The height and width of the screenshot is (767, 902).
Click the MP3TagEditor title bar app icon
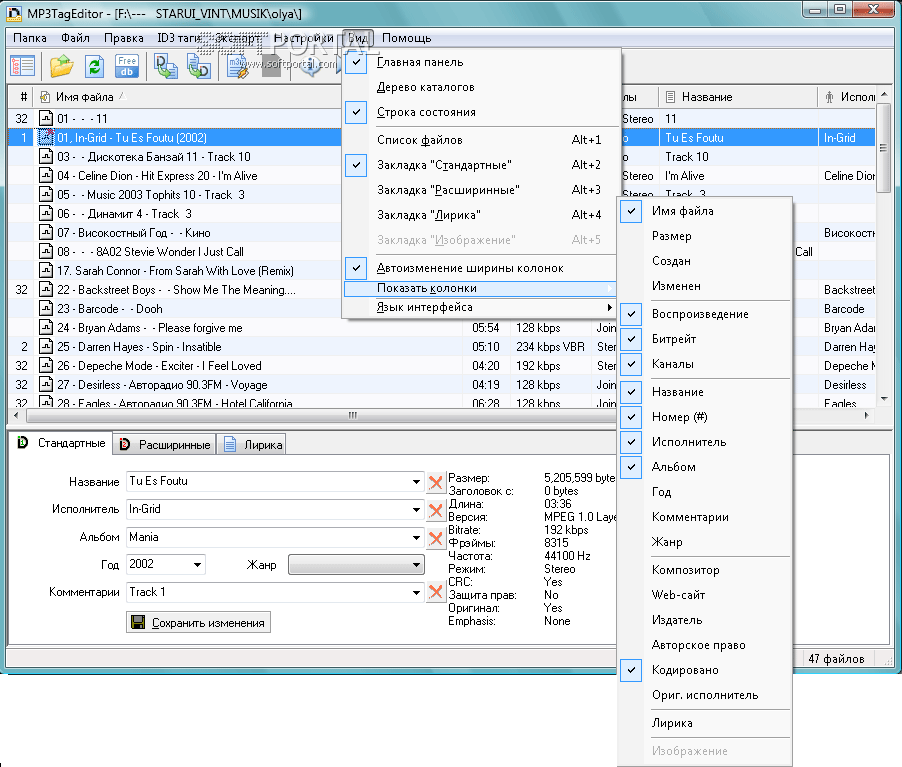[x=14, y=13]
